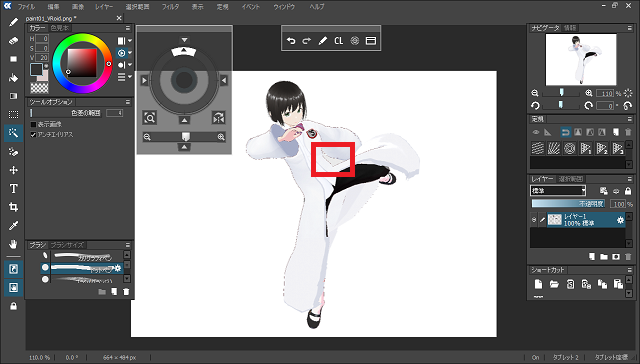640x364 pixels.
Task: Select the Text tool
Action: click(13, 189)
